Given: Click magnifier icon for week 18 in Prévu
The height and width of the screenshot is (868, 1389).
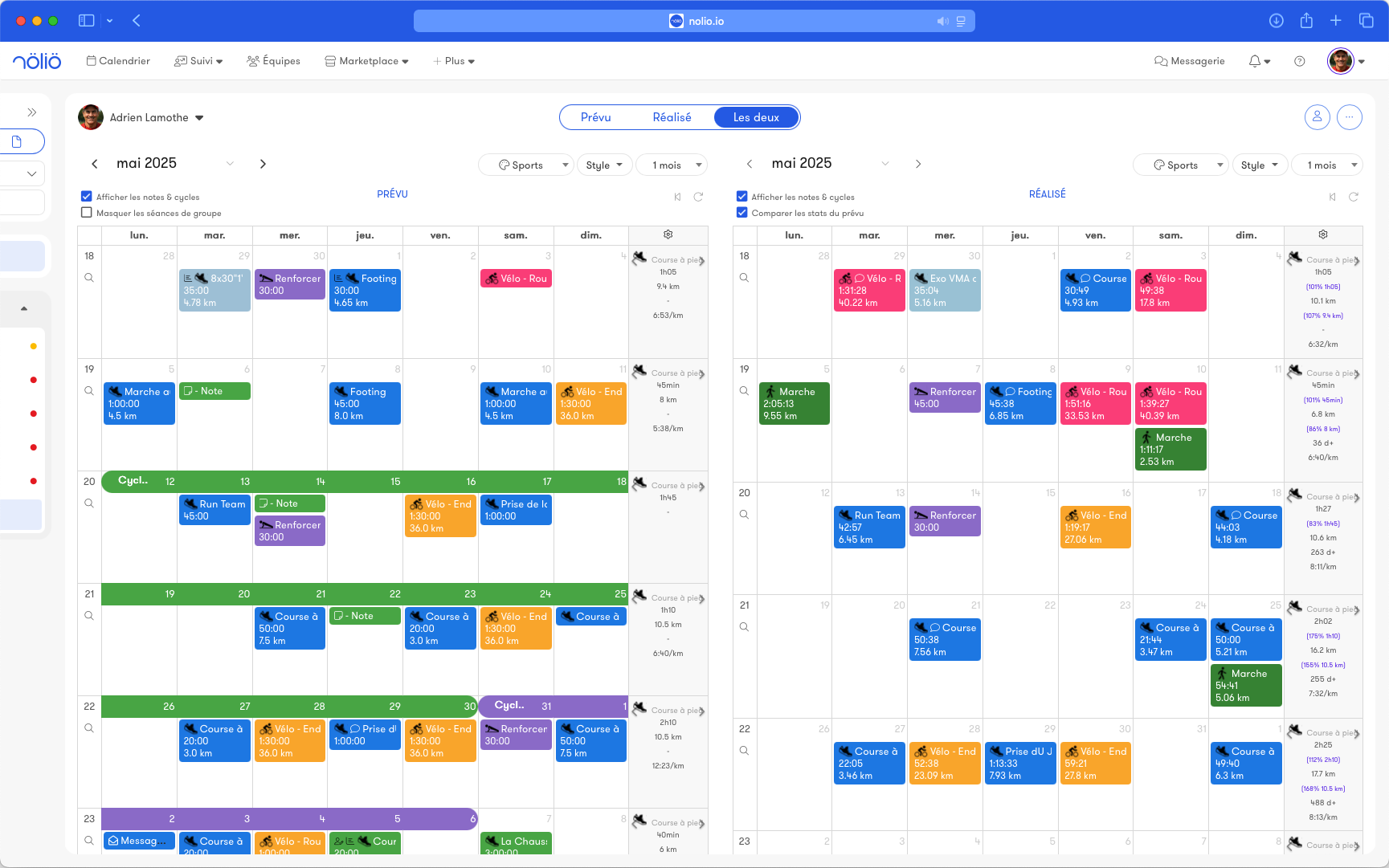Looking at the screenshot, I should 89,278.
